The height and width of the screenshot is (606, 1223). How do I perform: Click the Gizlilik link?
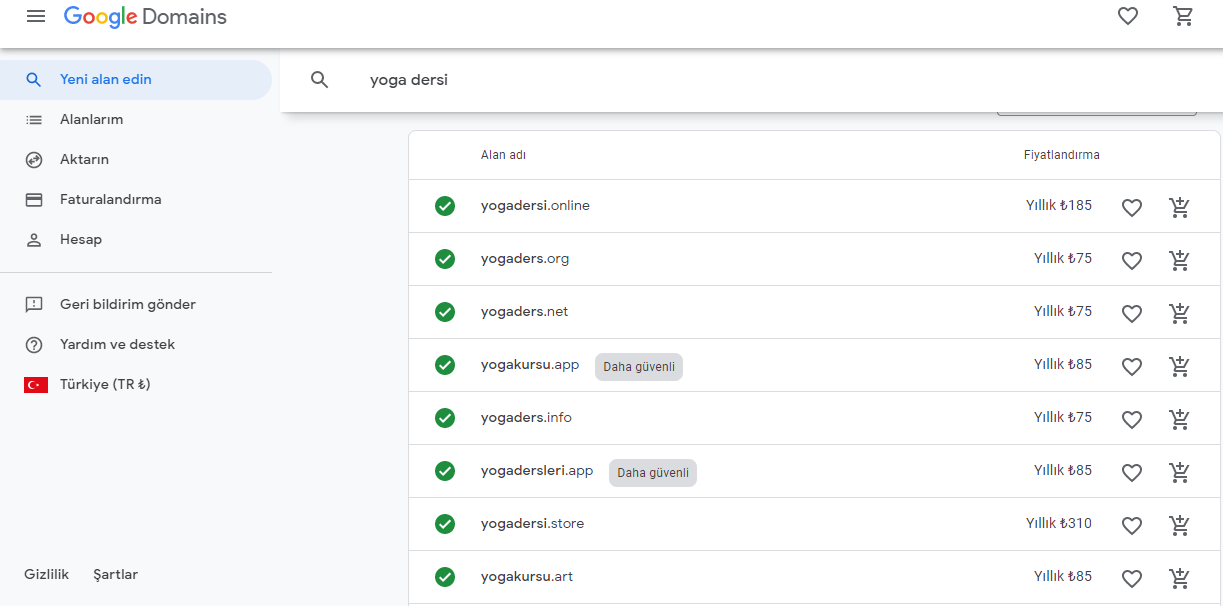[46, 575]
